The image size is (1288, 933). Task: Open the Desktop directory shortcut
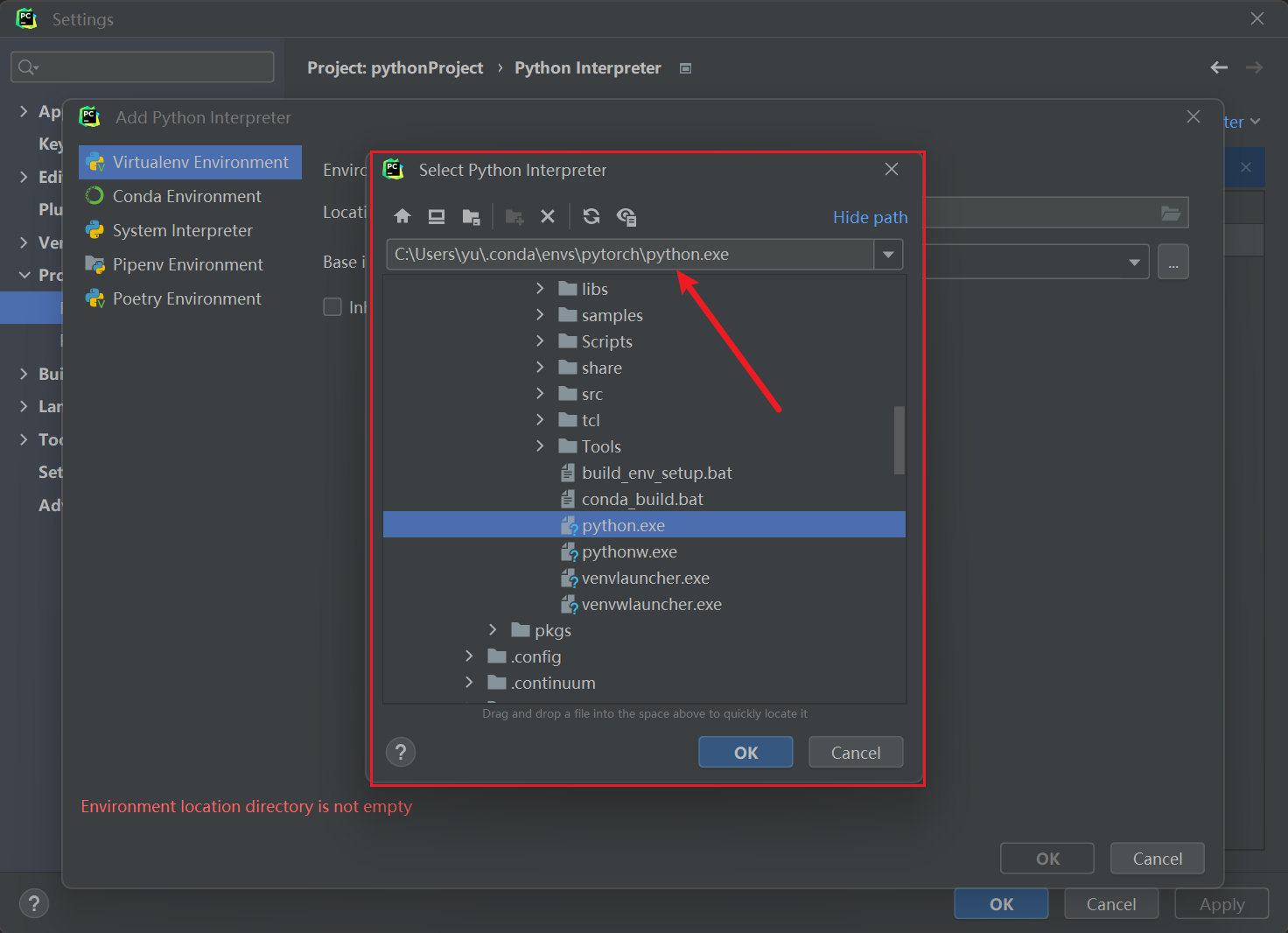(x=437, y=216)
